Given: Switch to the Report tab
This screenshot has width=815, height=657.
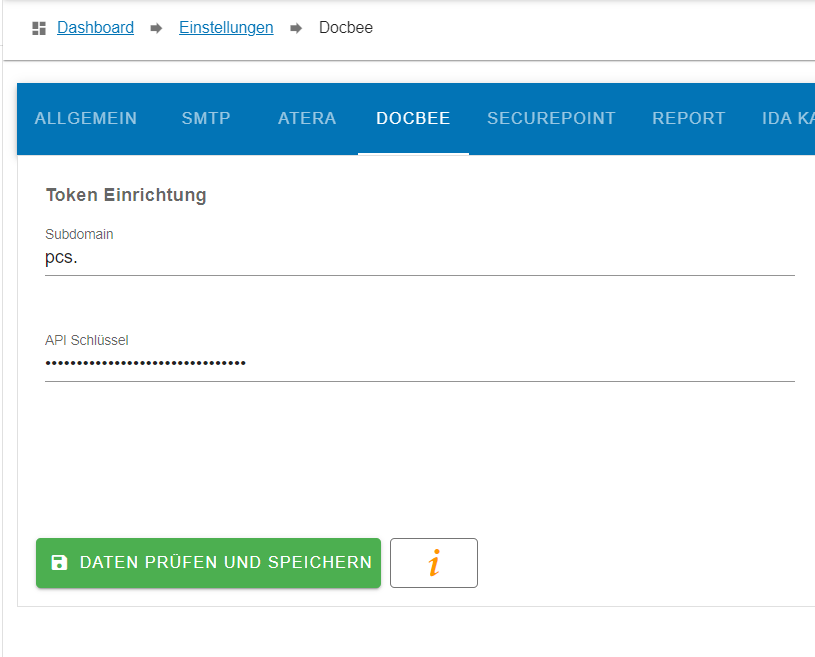Looking at the screenshot, I should tap(689, 119).
